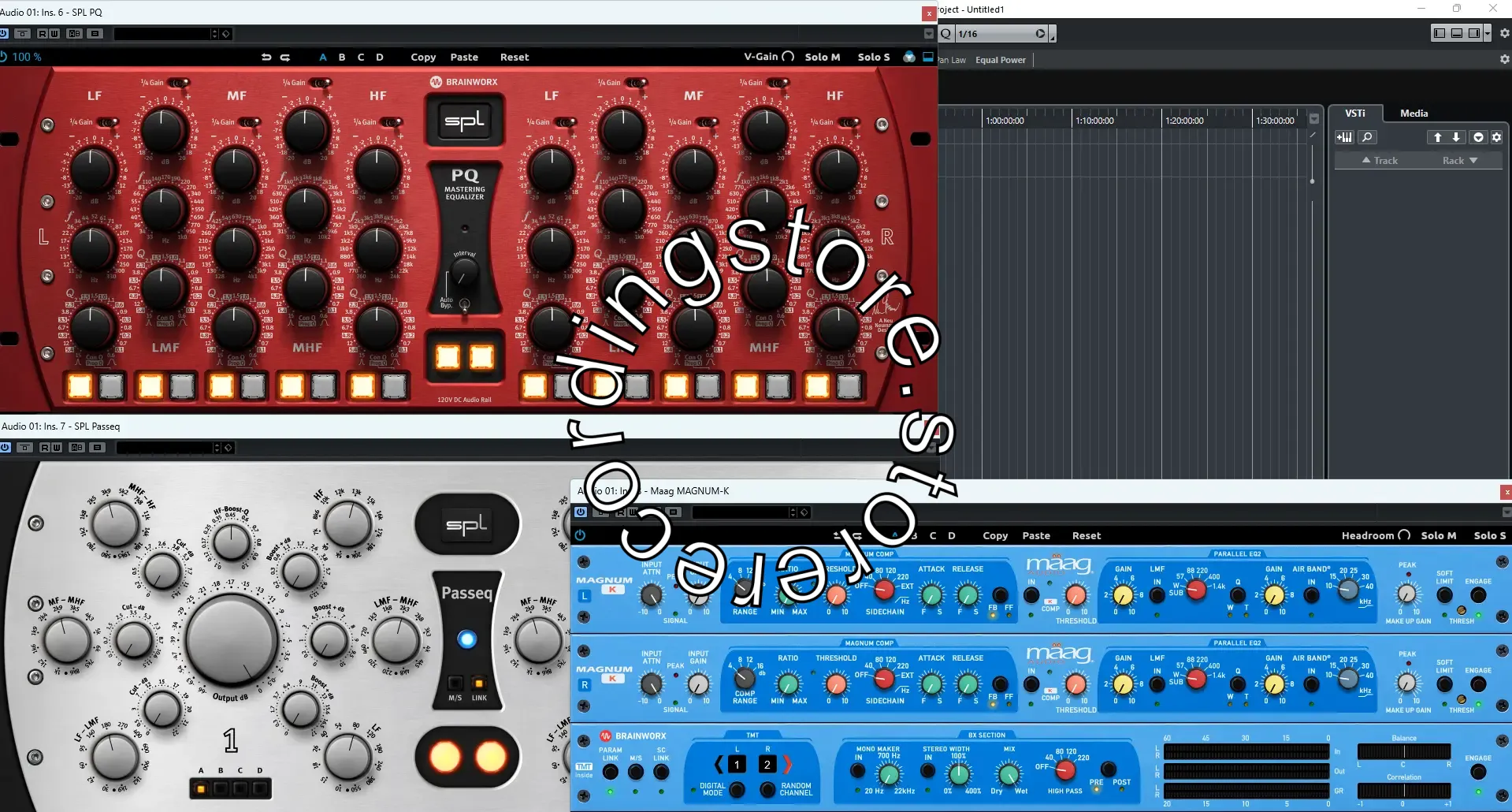Collapse the Track section header
The width and height of the screenshot is (1512, 812).
point(1380,161)
